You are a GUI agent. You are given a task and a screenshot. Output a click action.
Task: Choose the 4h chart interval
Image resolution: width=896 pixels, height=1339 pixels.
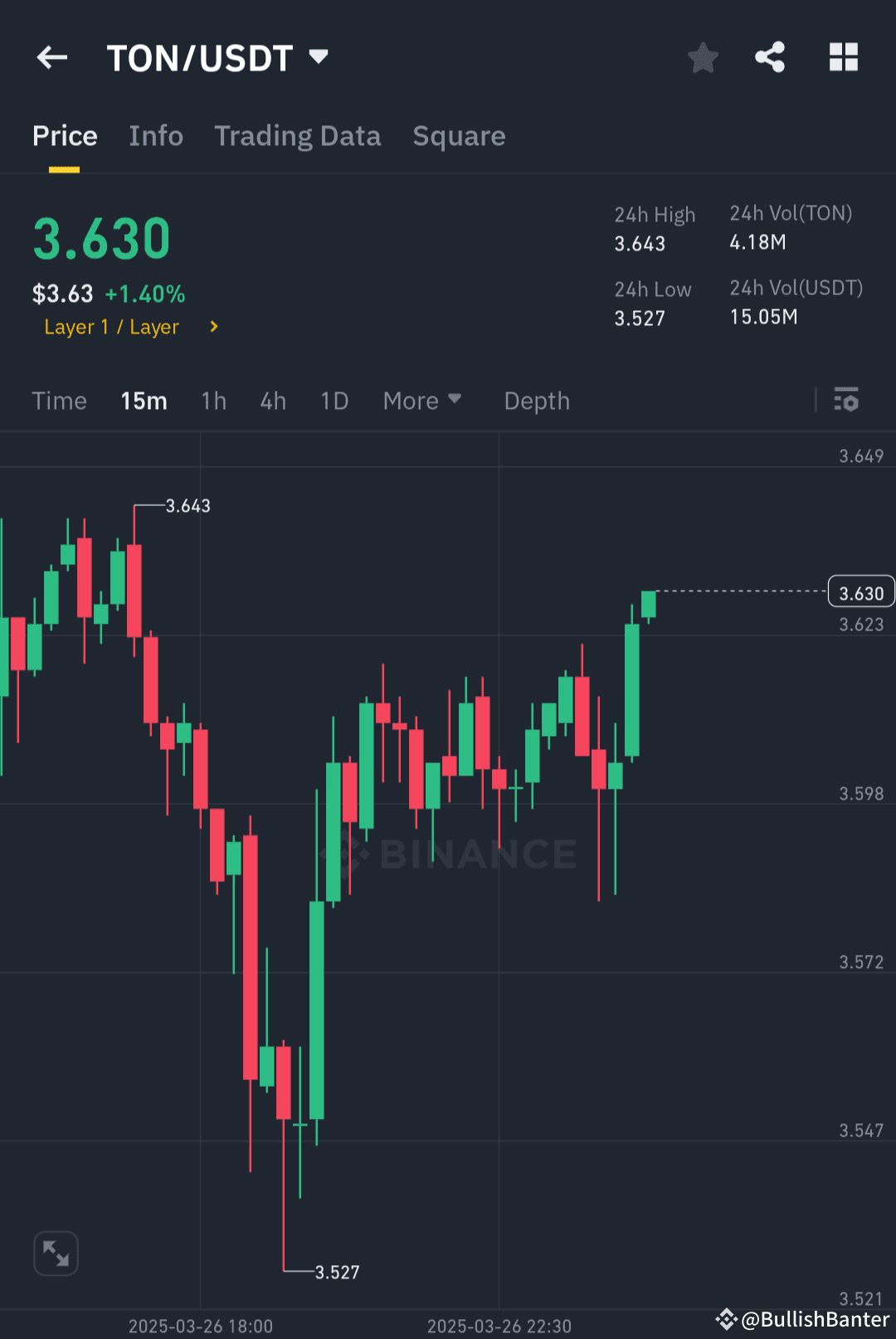point(273,401)
